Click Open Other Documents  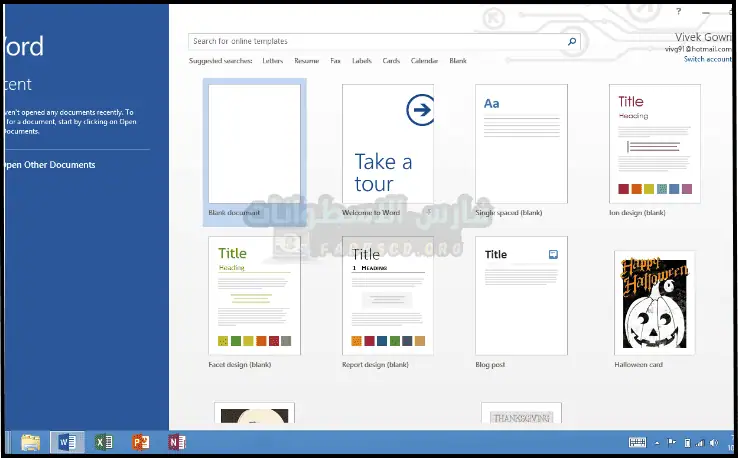click(50, 165)
